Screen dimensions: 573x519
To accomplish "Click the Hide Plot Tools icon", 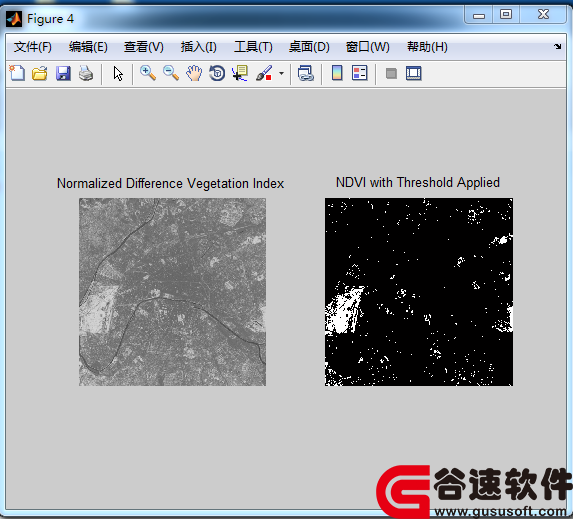I will click(x=391, y=73).
